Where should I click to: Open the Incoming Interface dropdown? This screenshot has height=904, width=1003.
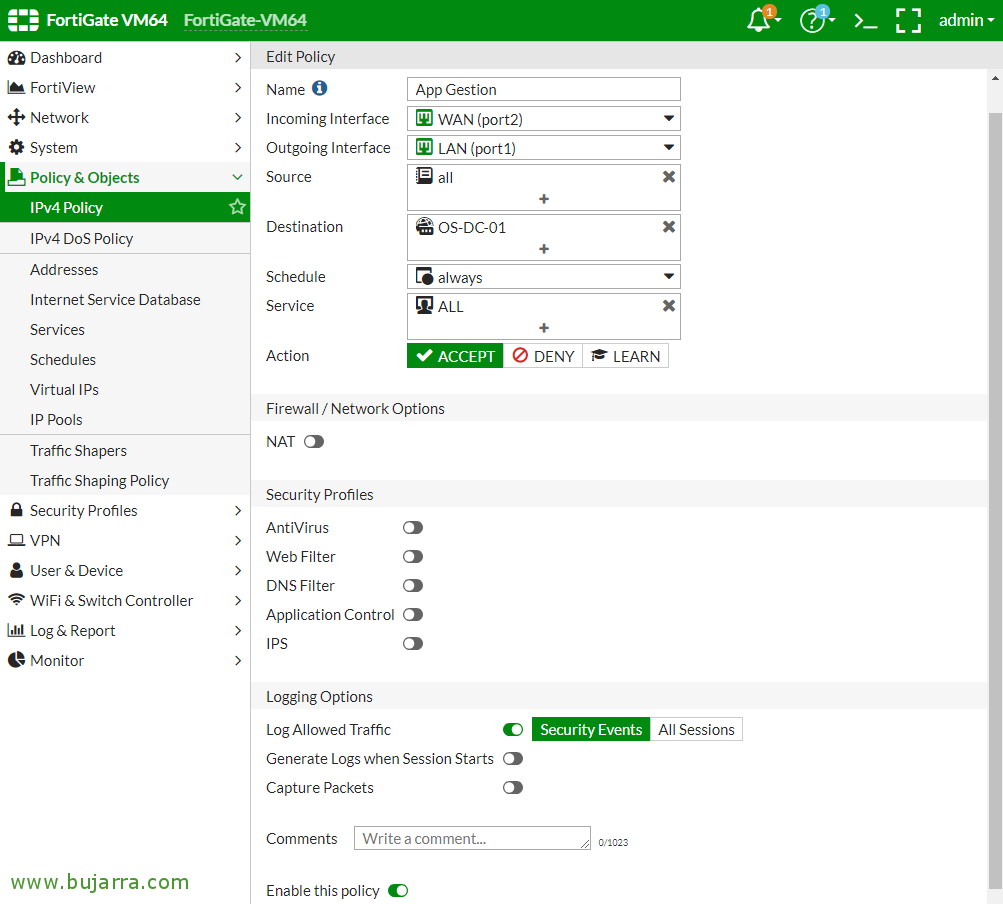pyautogui.click(x=544, y=118)
